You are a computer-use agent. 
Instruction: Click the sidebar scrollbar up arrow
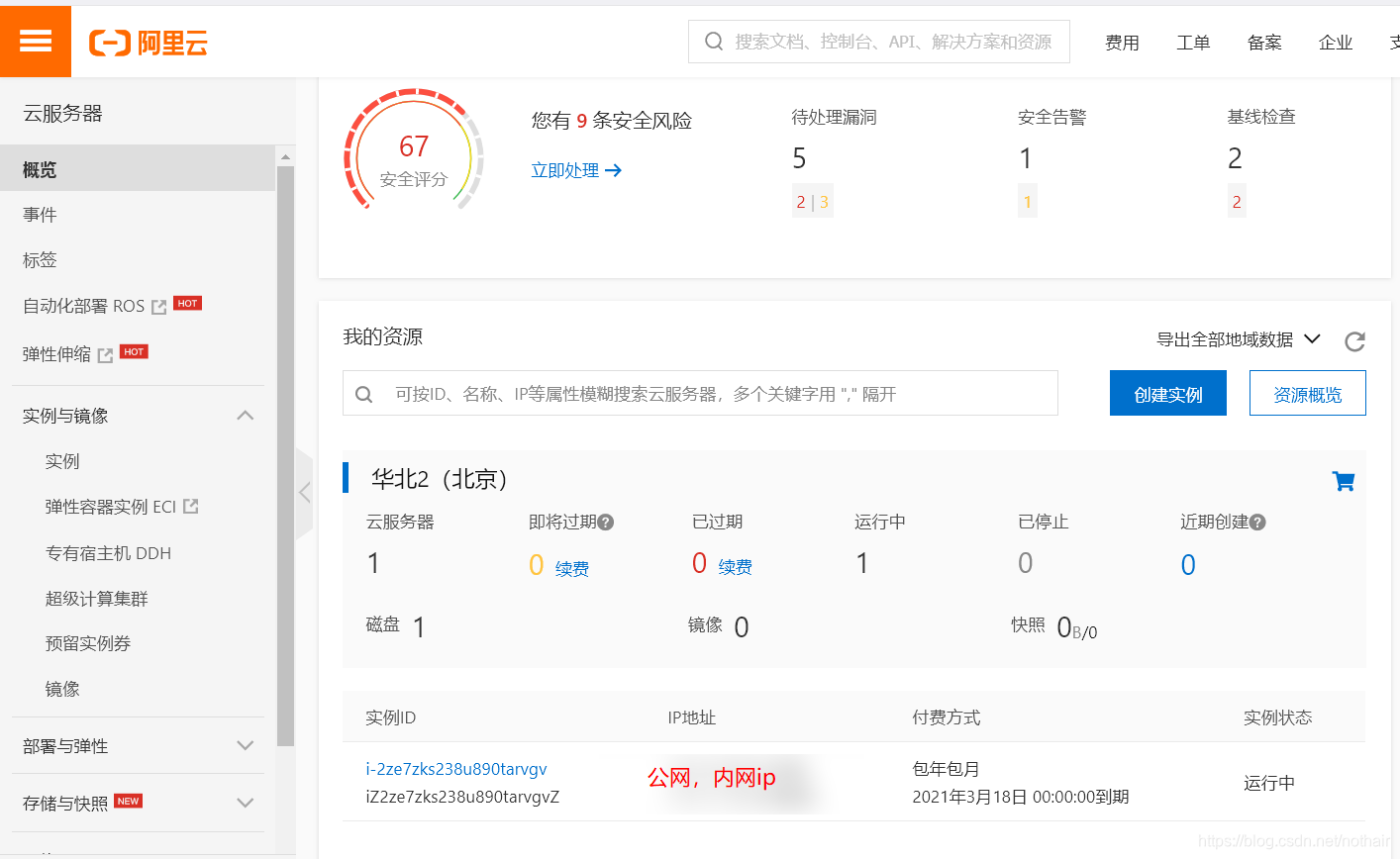[286, 156]
